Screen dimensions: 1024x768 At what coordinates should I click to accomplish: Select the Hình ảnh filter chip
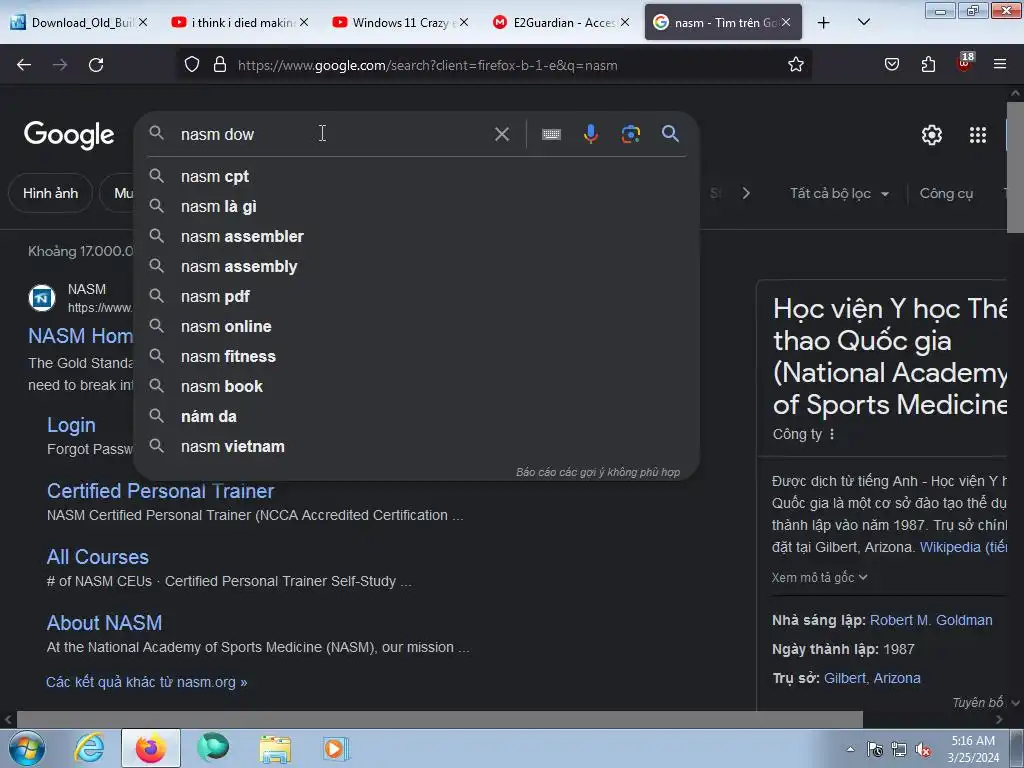(50, 193)
